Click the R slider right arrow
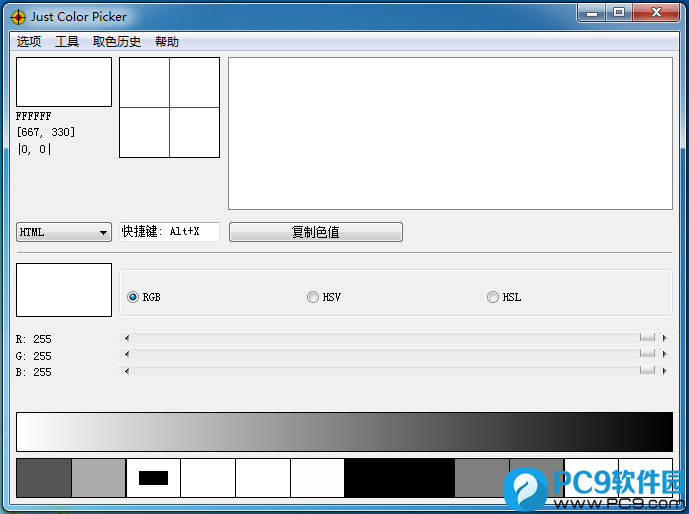 [x=664, y=338]
